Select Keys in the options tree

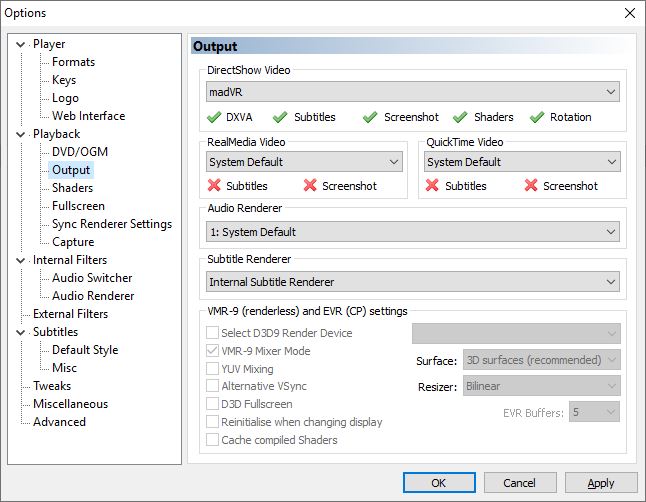tap(64, 80)
